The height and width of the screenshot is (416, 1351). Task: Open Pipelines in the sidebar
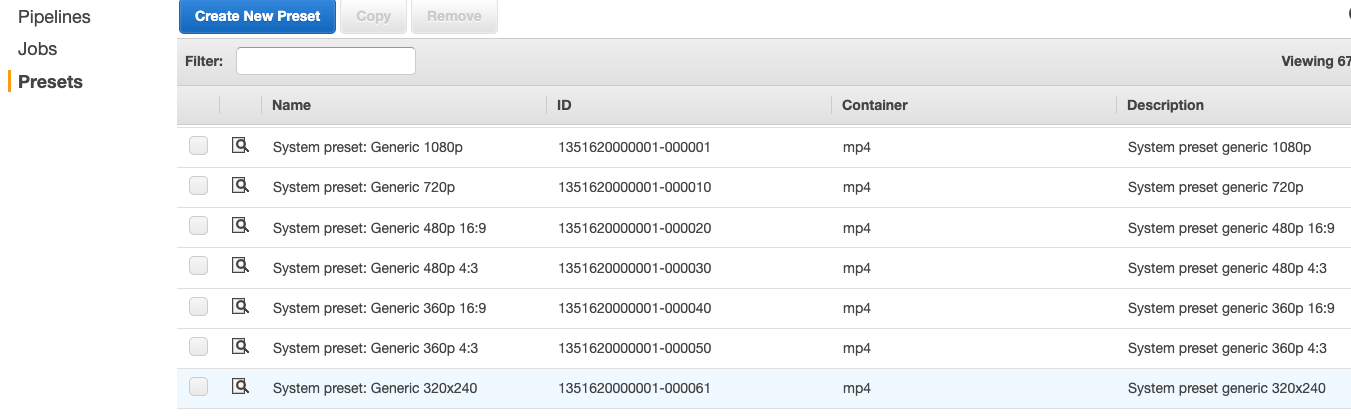point(54,17)
